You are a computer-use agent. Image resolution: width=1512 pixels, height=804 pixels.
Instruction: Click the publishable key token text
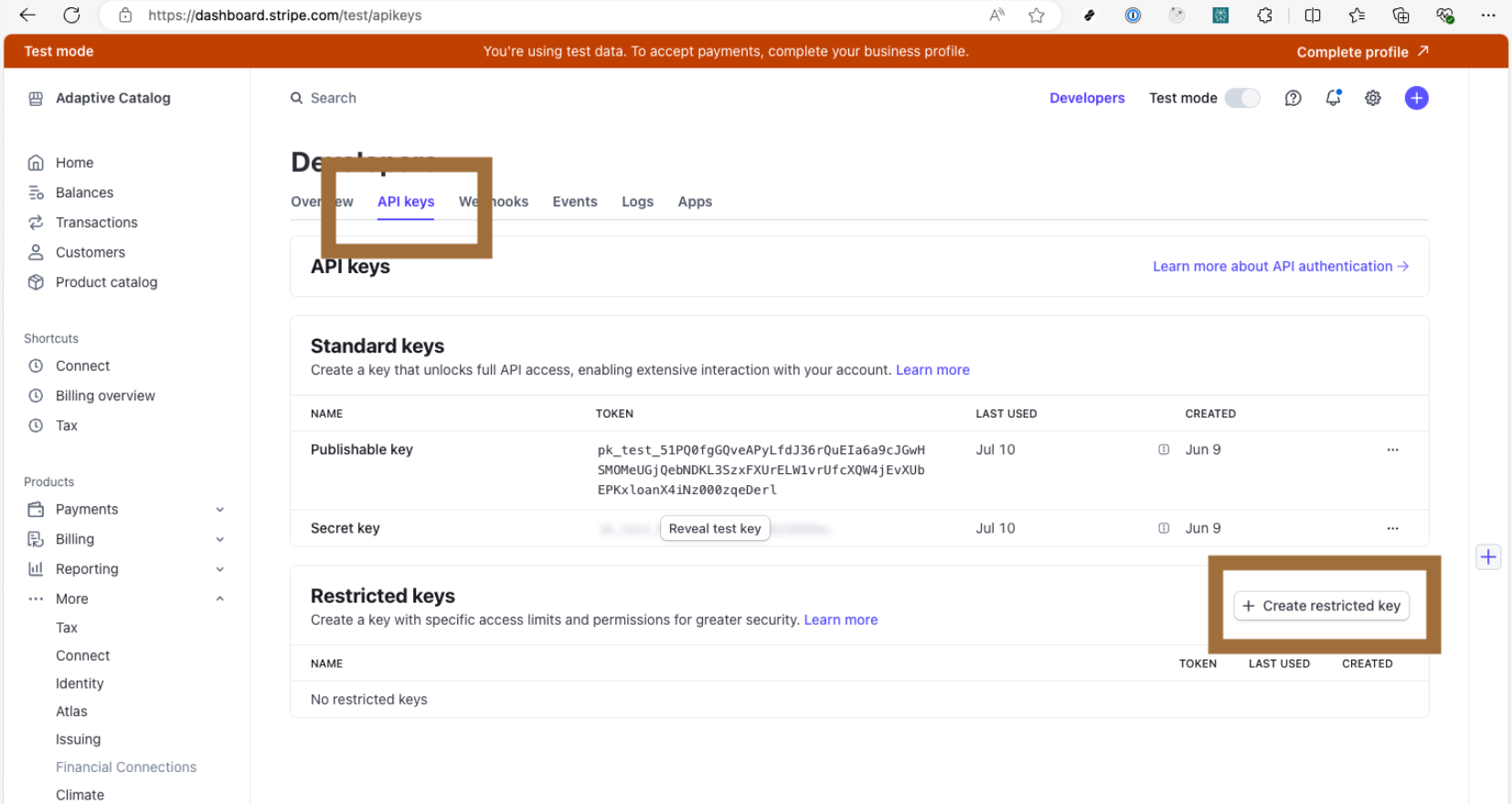pos(761,470)
